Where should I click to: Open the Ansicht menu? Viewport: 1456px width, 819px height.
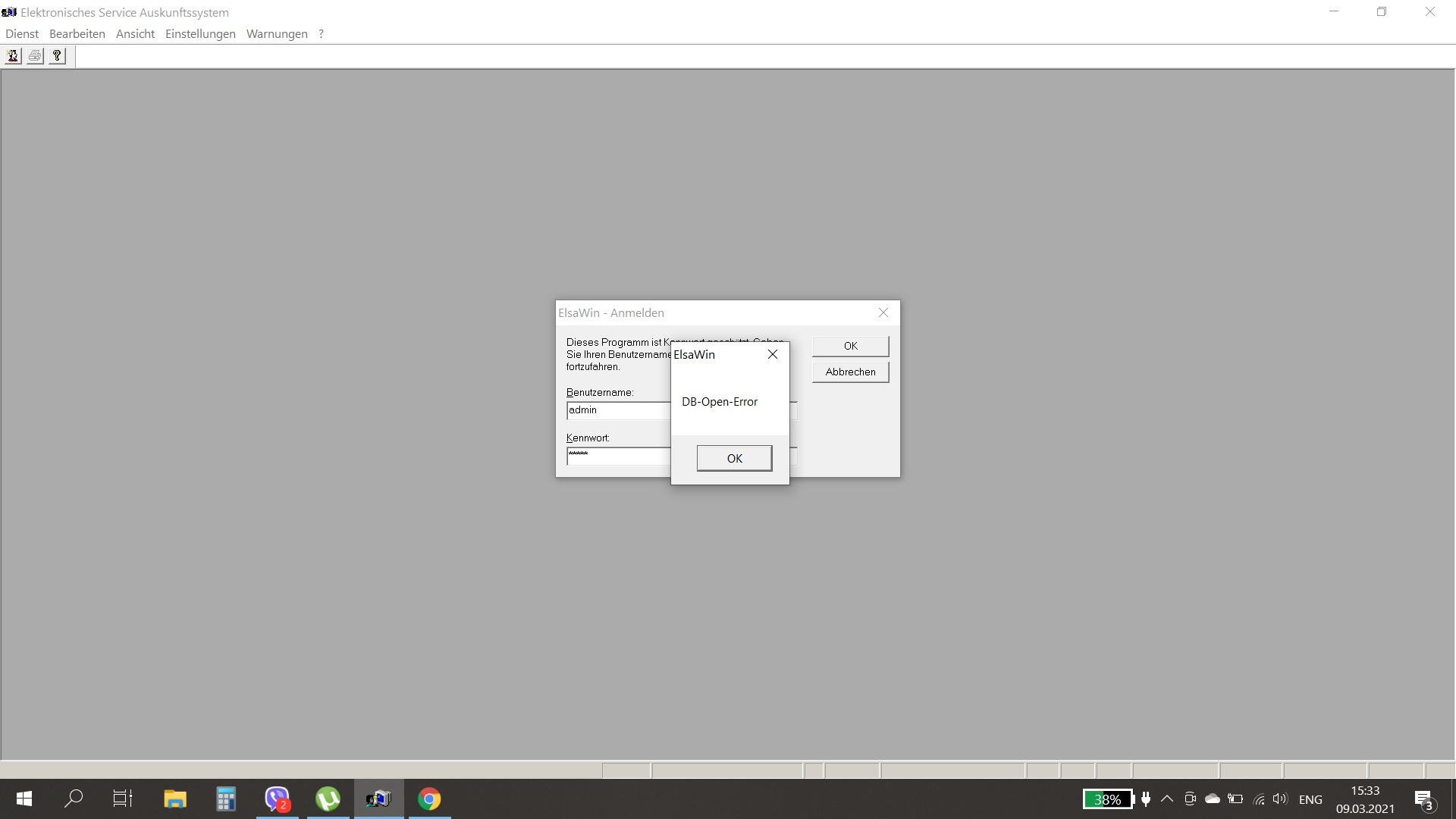tap(135, 33)
